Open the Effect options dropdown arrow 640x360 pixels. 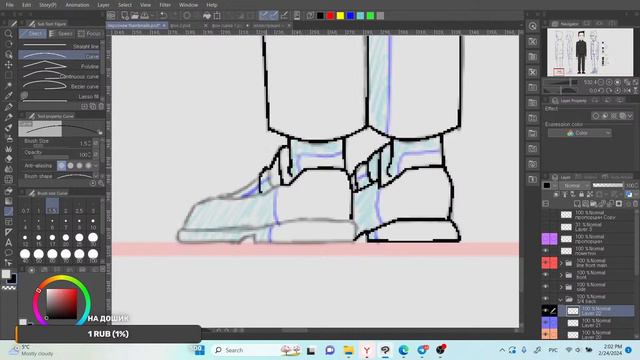630,116
